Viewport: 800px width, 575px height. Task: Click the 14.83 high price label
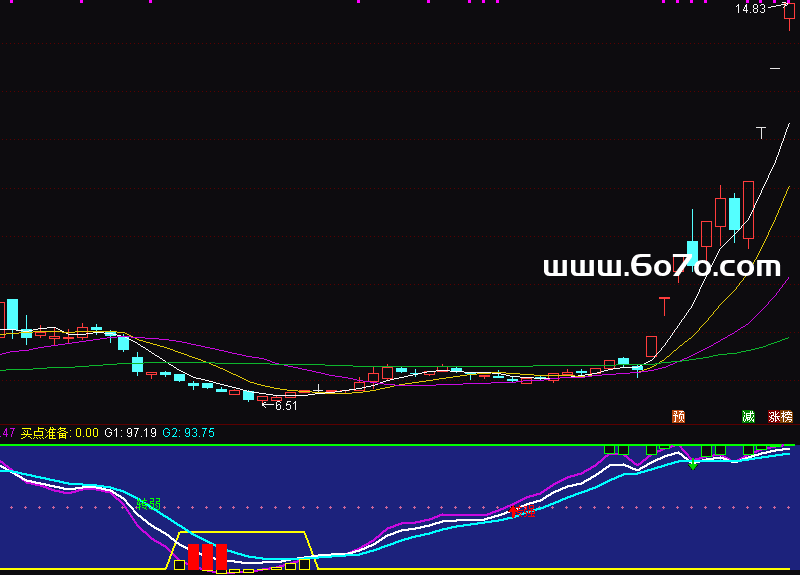tap(750, 9)
